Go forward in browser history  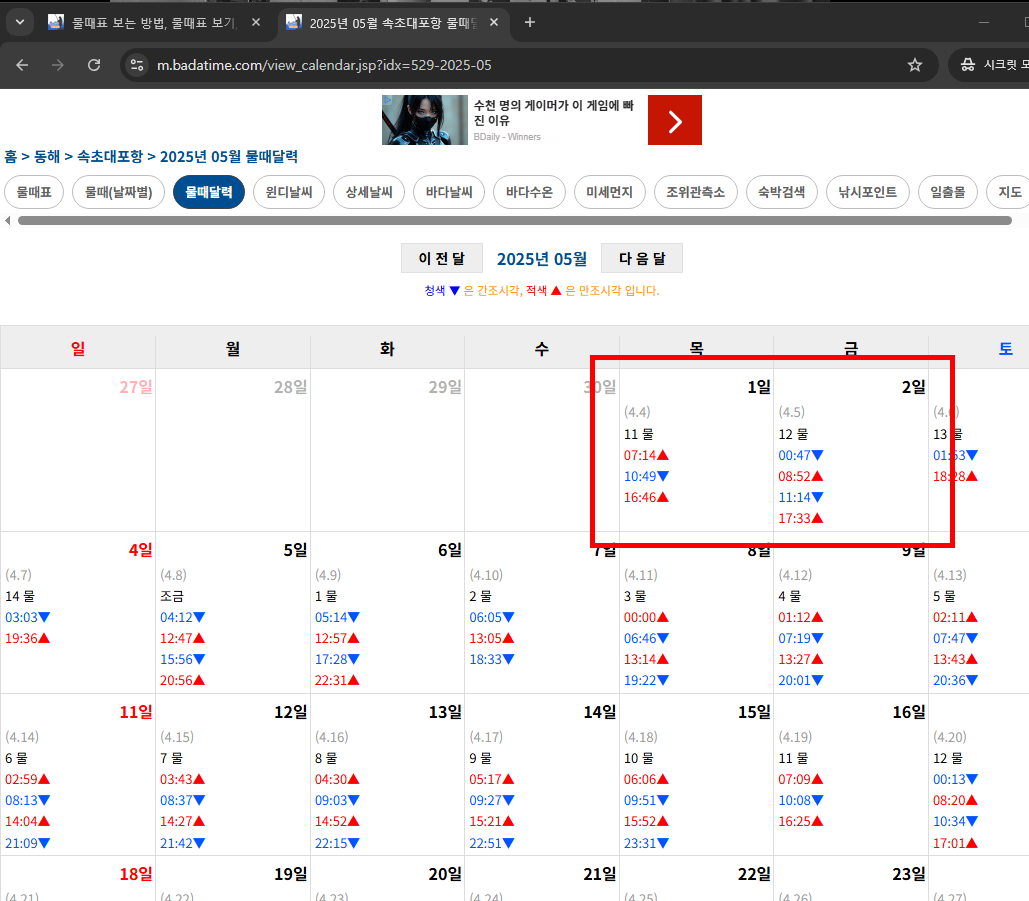click(58, 65)
